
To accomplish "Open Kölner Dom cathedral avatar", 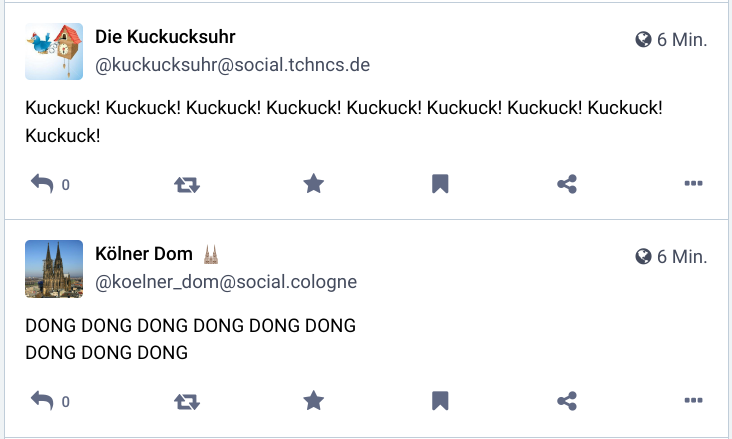I will 54,268.
